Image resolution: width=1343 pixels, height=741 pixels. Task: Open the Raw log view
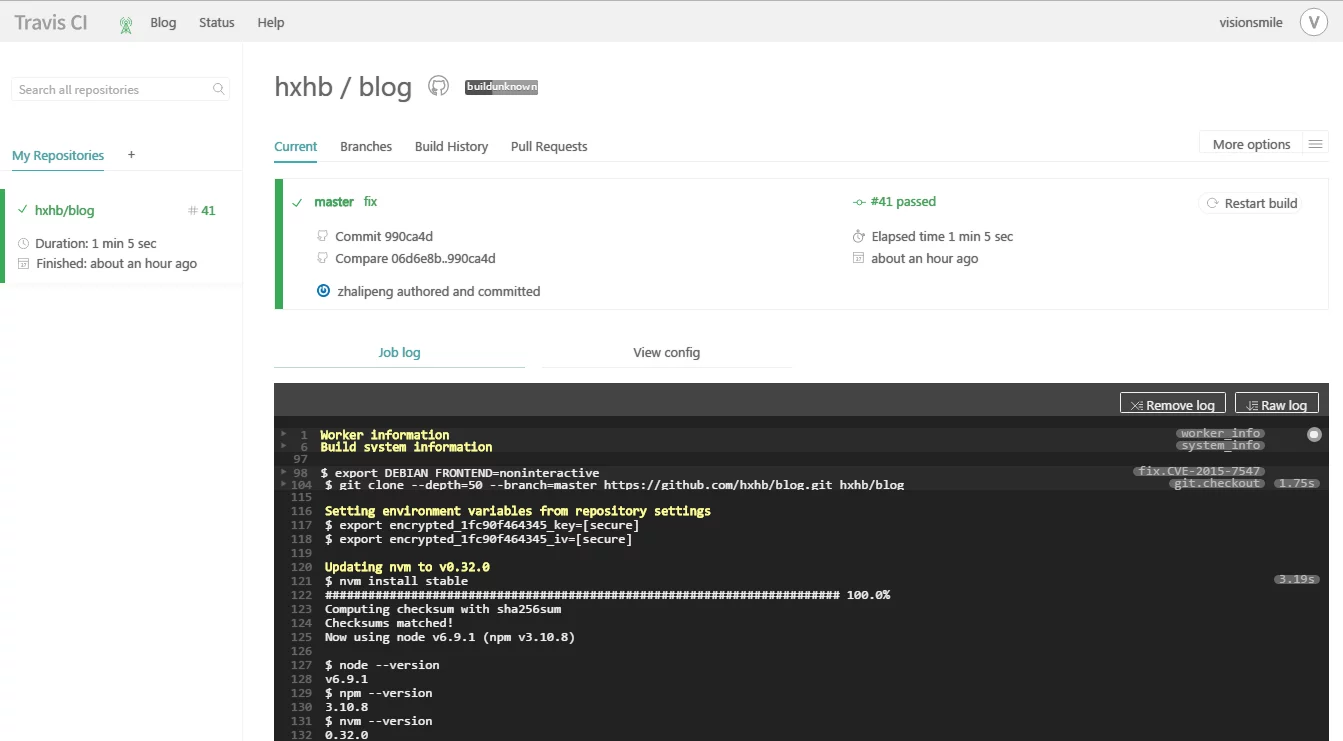click(1276, 405)
